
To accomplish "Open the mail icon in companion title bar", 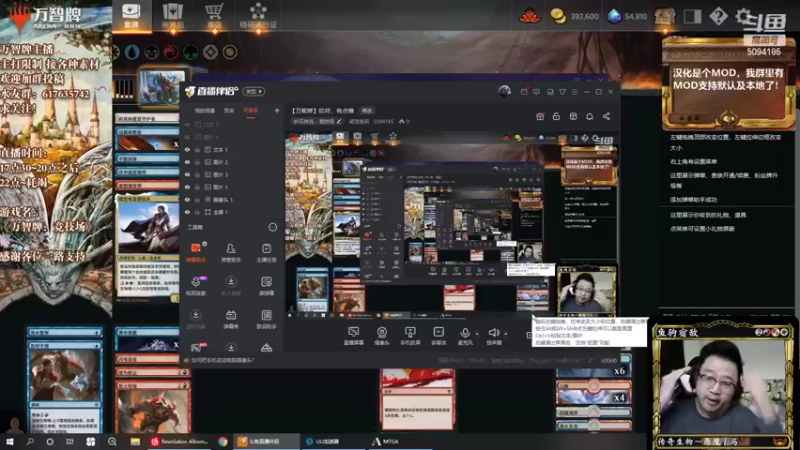I will (x=524, y=92).
